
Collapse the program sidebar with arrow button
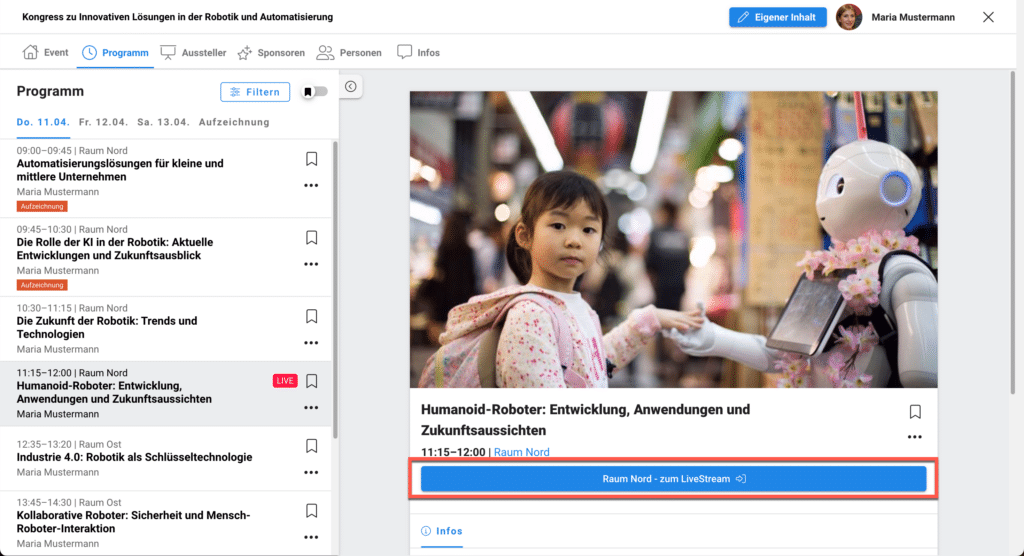pyautogui.click(x=351, y=87)
